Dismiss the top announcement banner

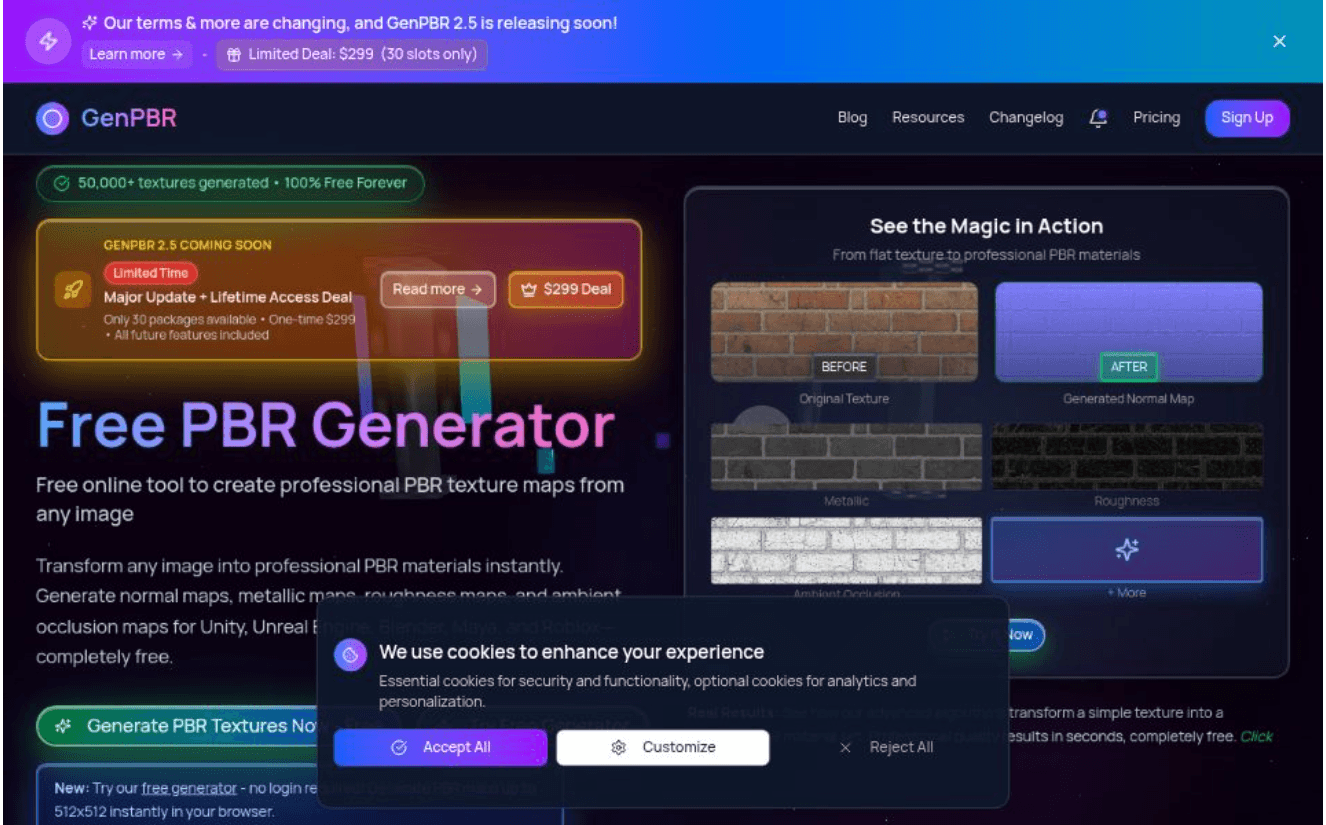pos(1279,41)
